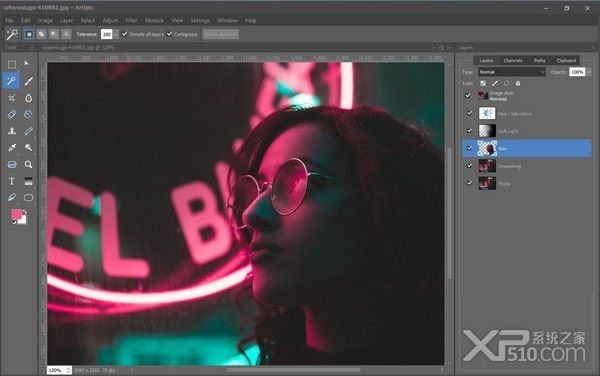Switch to the Channels tab
Image resolution: width=600 pixels, height=376 pixels.
pos(513,60)
